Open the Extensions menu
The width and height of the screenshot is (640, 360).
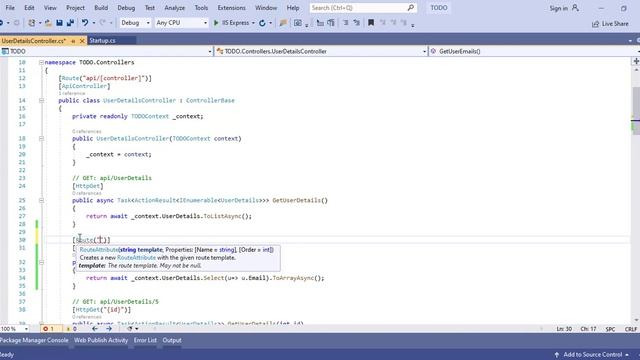pyautogui.click(x=231, y=8)
